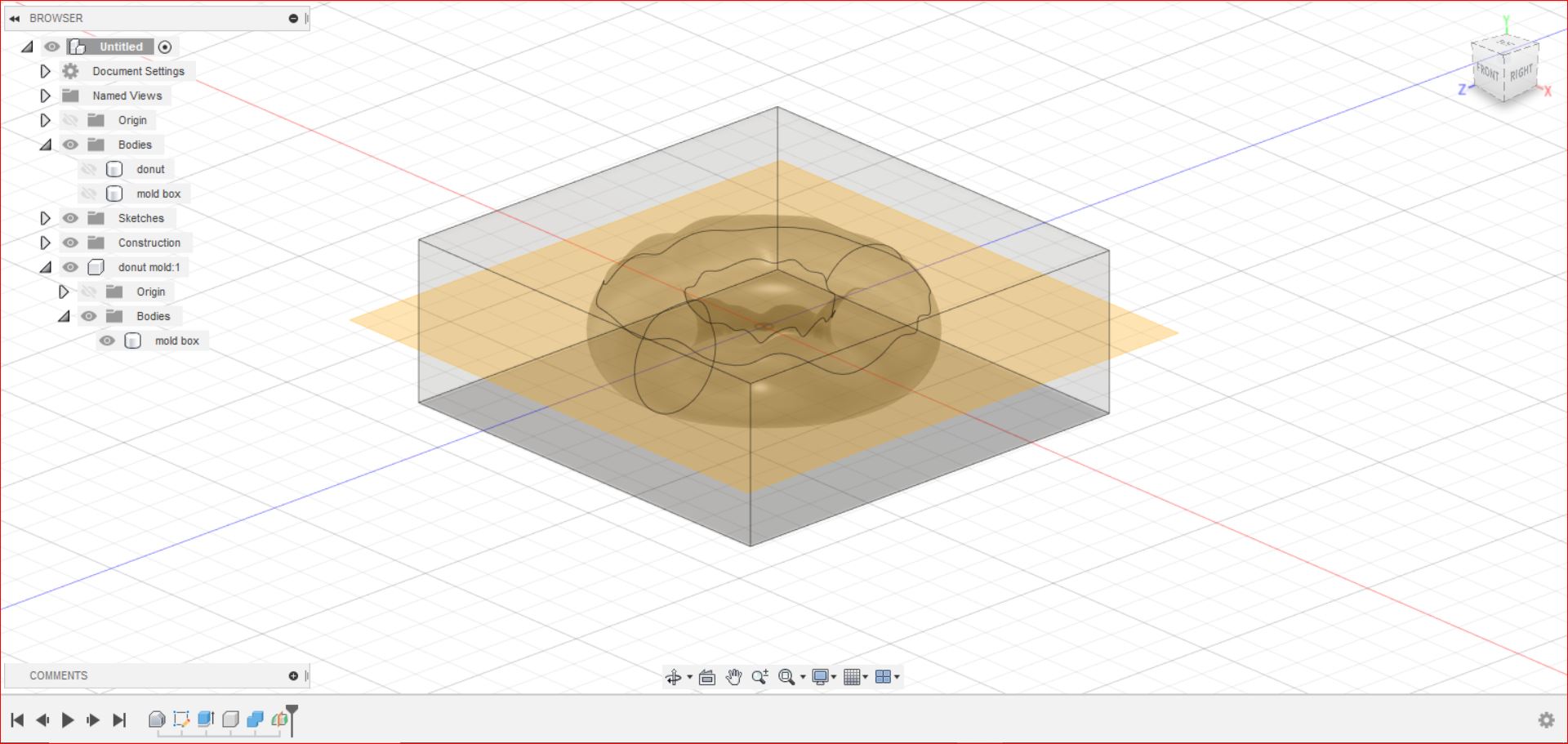1568x744 pixels.
Task: Collapse the Untitled root node
Action: (28, 47)
